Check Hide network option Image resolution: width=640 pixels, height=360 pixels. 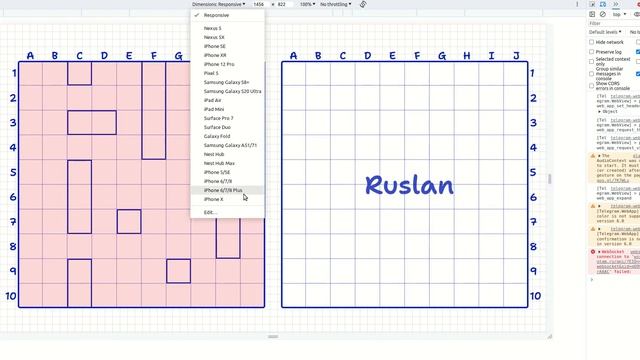coord(591,42)
